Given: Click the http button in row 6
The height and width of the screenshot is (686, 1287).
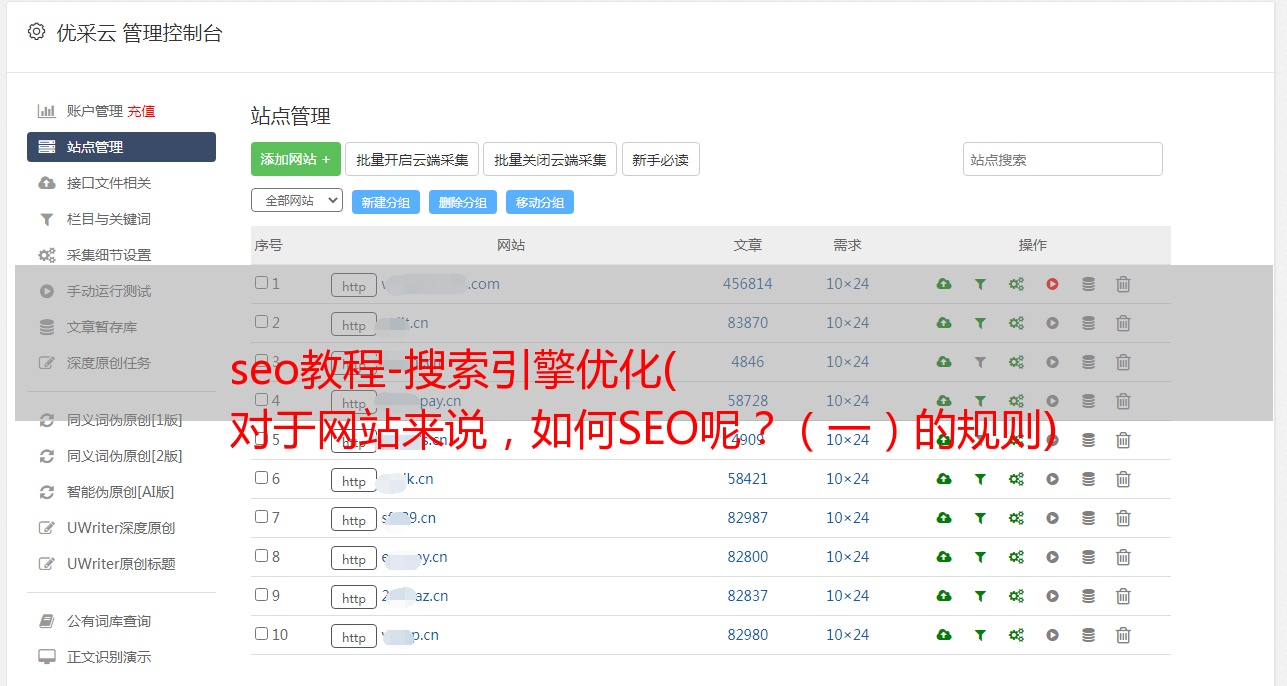Looking at the screenshot, I should pyautogui.click(x=354, y=481).
